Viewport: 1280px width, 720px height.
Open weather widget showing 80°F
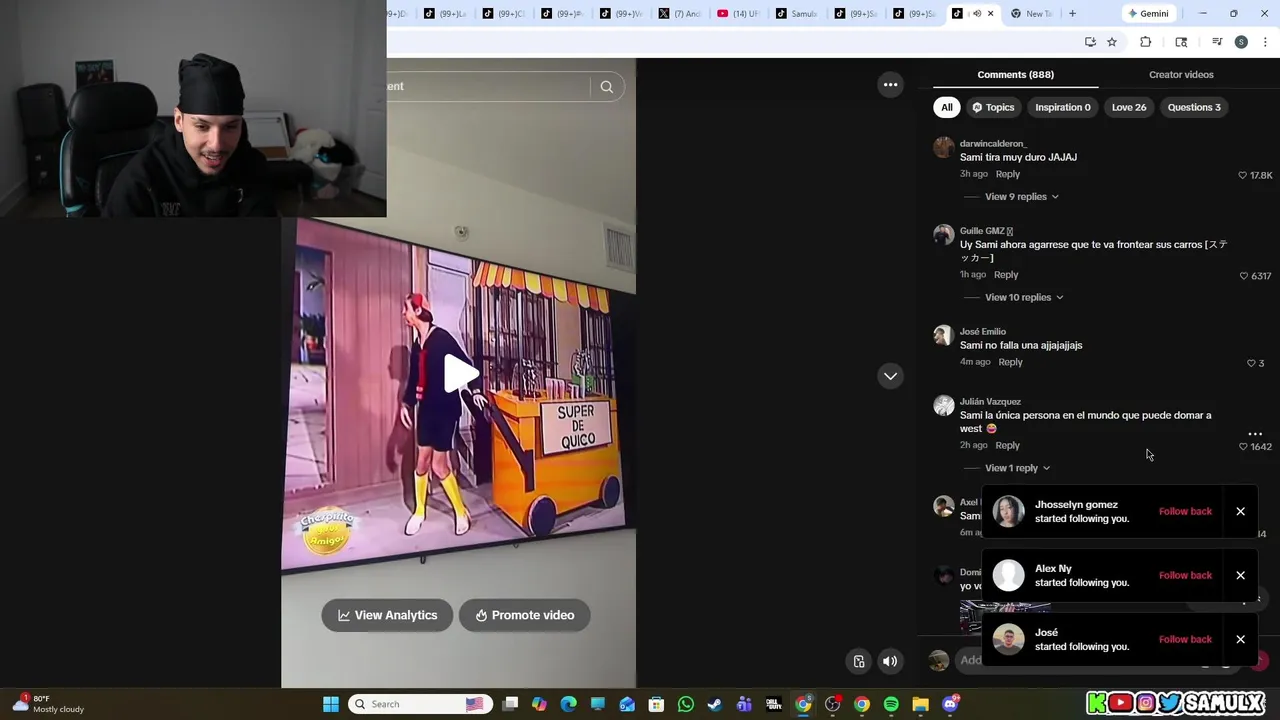click(x=48, y=704)
